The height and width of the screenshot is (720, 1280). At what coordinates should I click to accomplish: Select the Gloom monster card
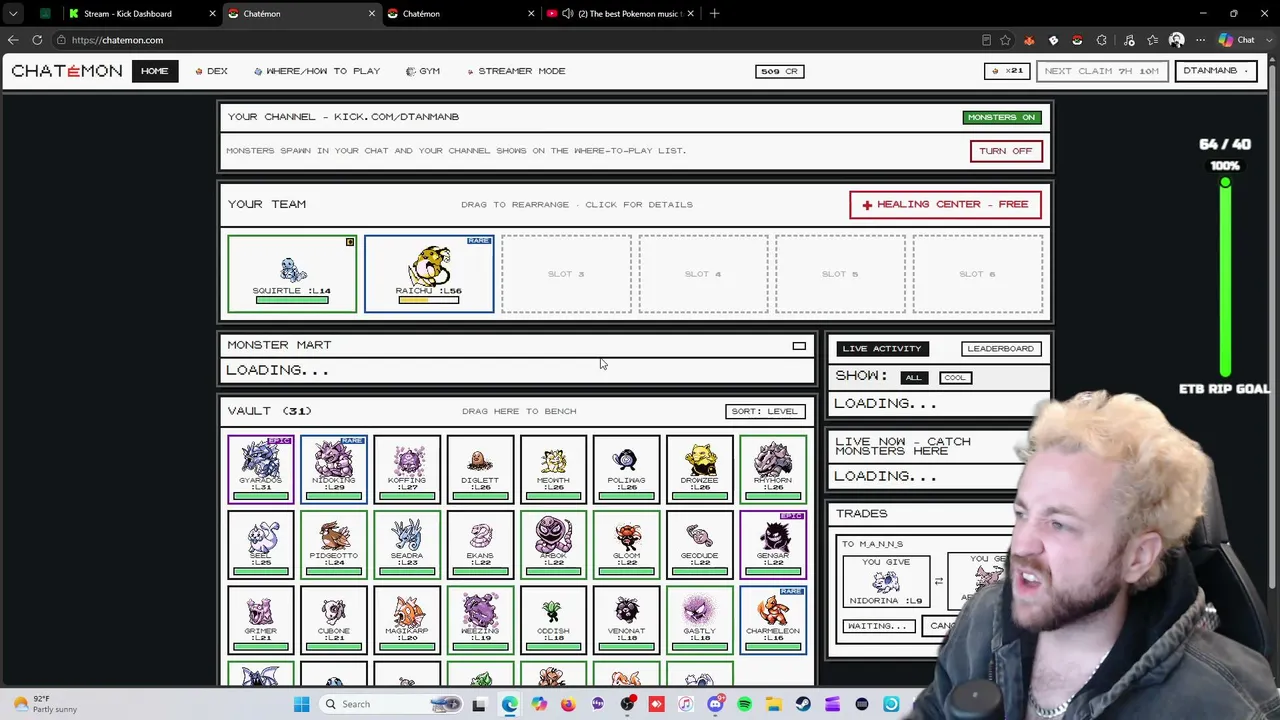pyautogui.click(x=626, y=544)
